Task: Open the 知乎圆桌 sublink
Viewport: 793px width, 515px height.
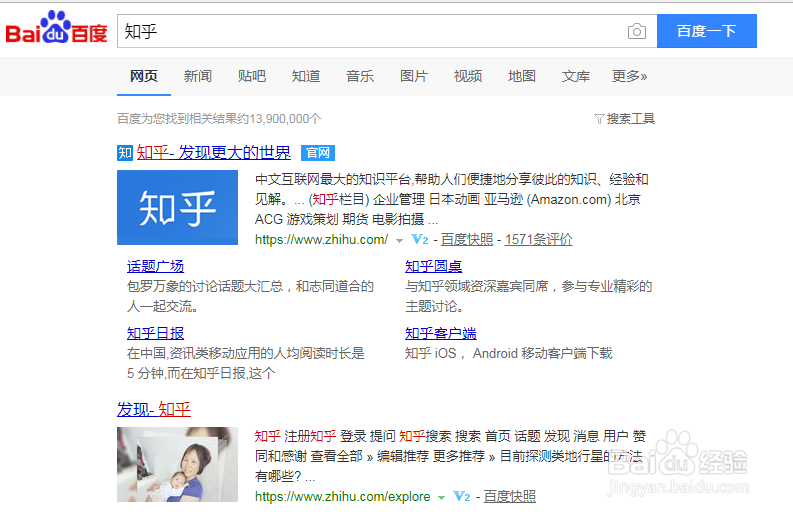Action: [x=433, y=267]
